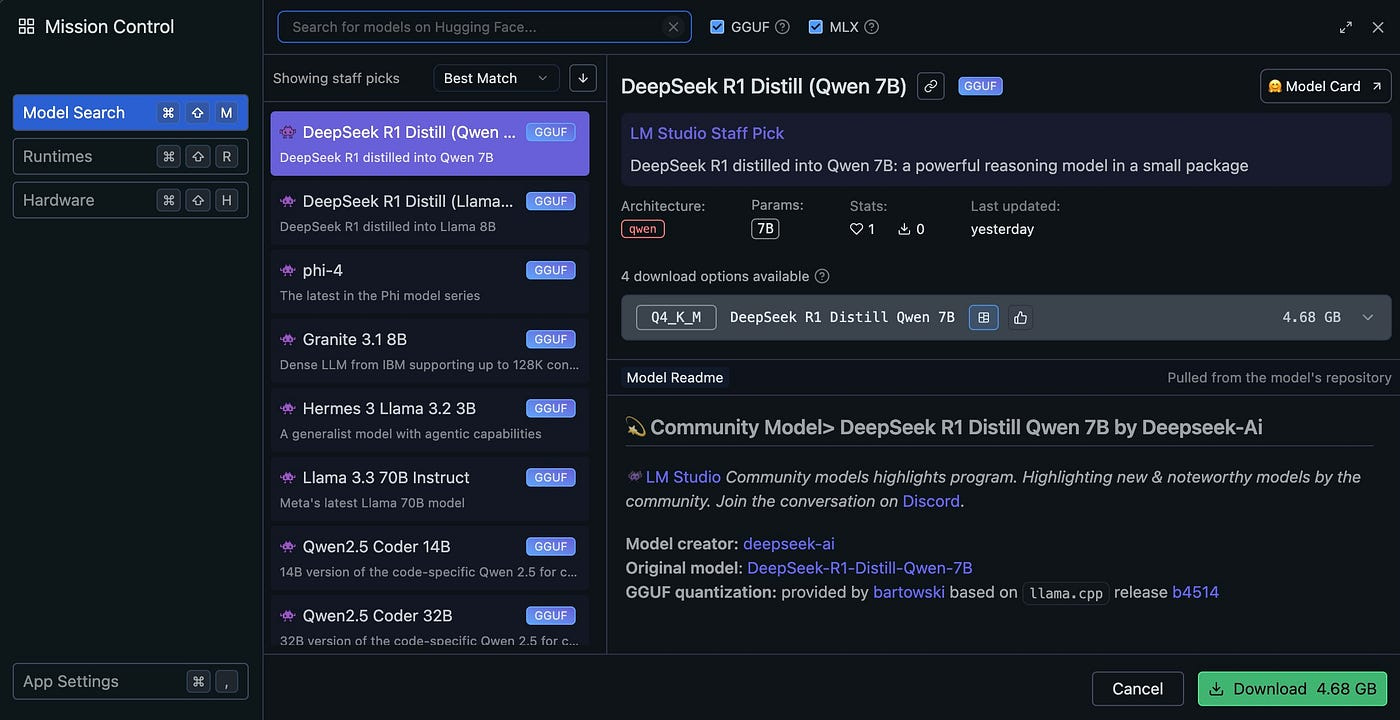This screenshot has width=1400, height=720.
Task: Switch to Model Search tab
Action: click(x=130, y=113)
